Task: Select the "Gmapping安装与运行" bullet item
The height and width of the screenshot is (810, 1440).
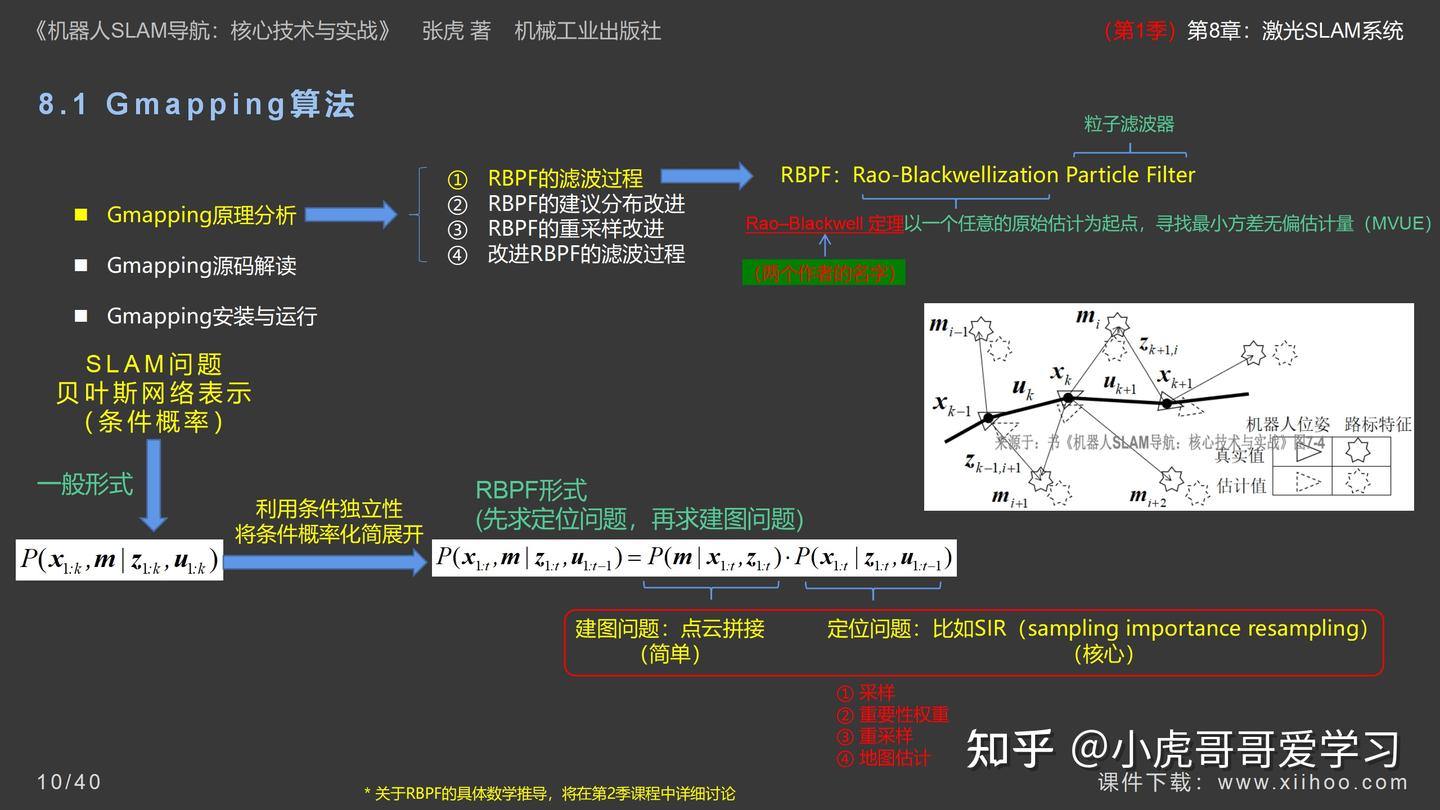Action: pos(212,316)
